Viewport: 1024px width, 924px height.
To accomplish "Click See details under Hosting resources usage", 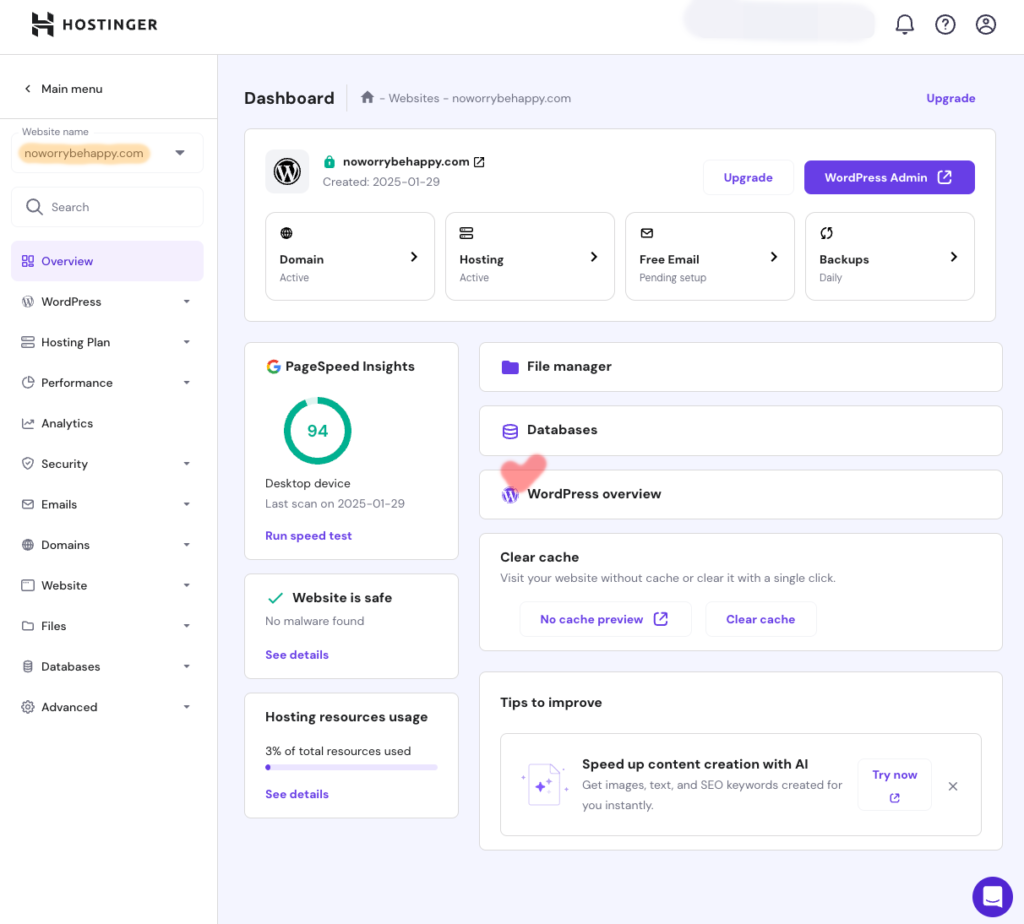I will tap(296, 794).
